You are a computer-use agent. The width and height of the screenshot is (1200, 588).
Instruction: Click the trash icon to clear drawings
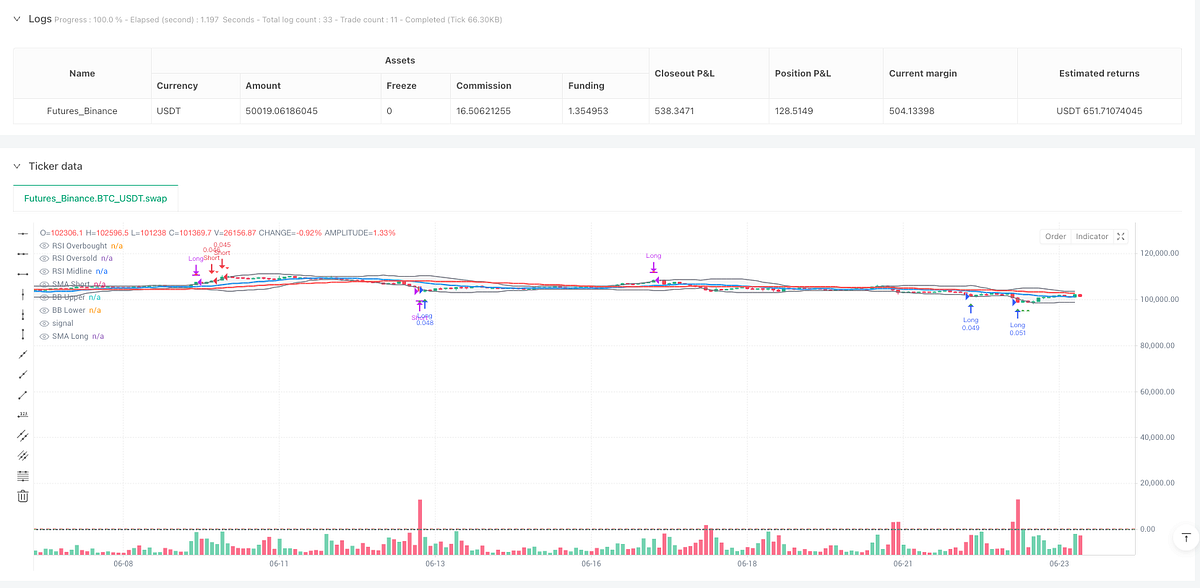tap(22, 495)
